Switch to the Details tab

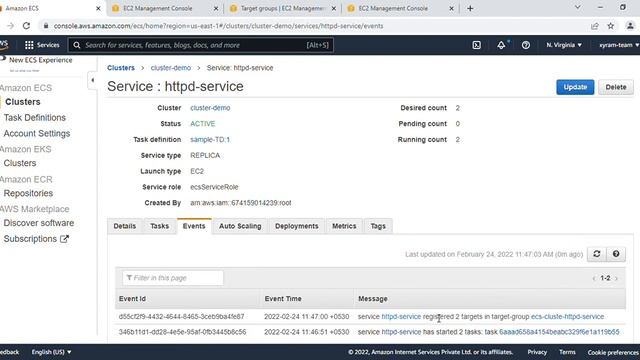[124, 226]
